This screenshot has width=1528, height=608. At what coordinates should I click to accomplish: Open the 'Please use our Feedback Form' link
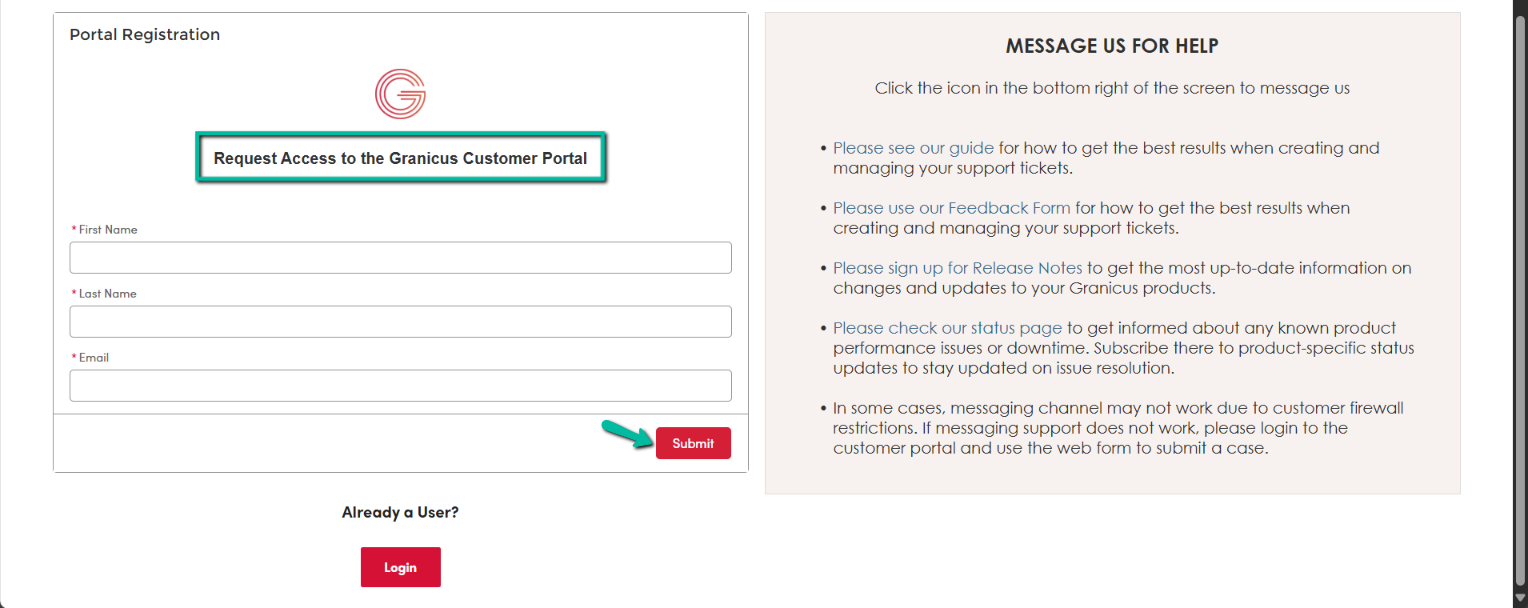pos(951,208)
